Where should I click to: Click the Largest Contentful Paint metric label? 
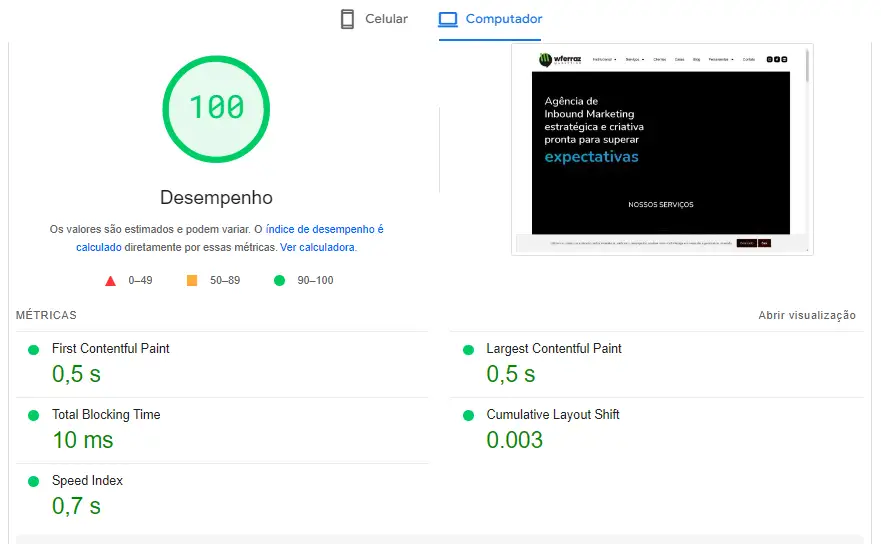(554, 348)
